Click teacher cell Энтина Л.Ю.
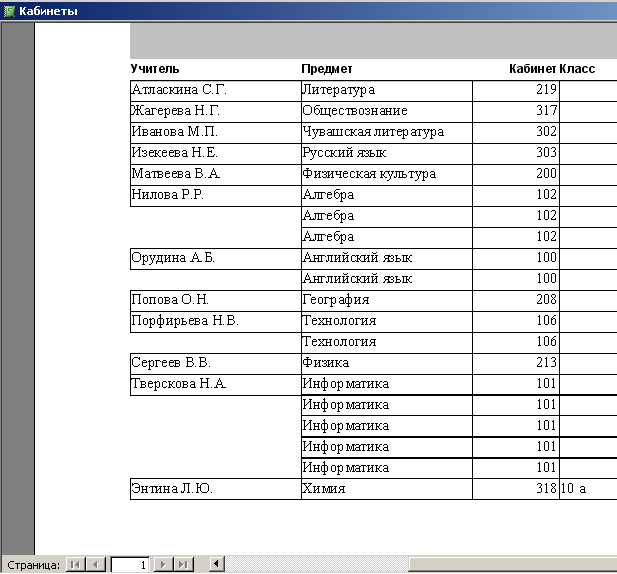This screenshot has width=617, height=574. pos(216,489)
